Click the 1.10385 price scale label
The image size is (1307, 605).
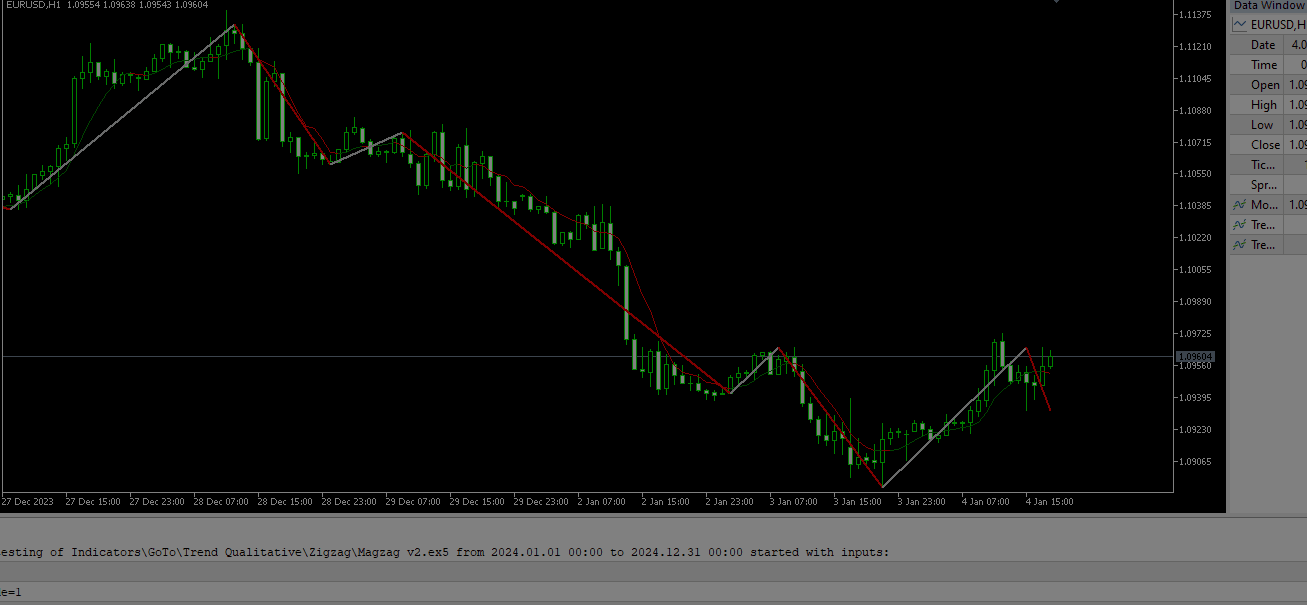click(1195, 206)
